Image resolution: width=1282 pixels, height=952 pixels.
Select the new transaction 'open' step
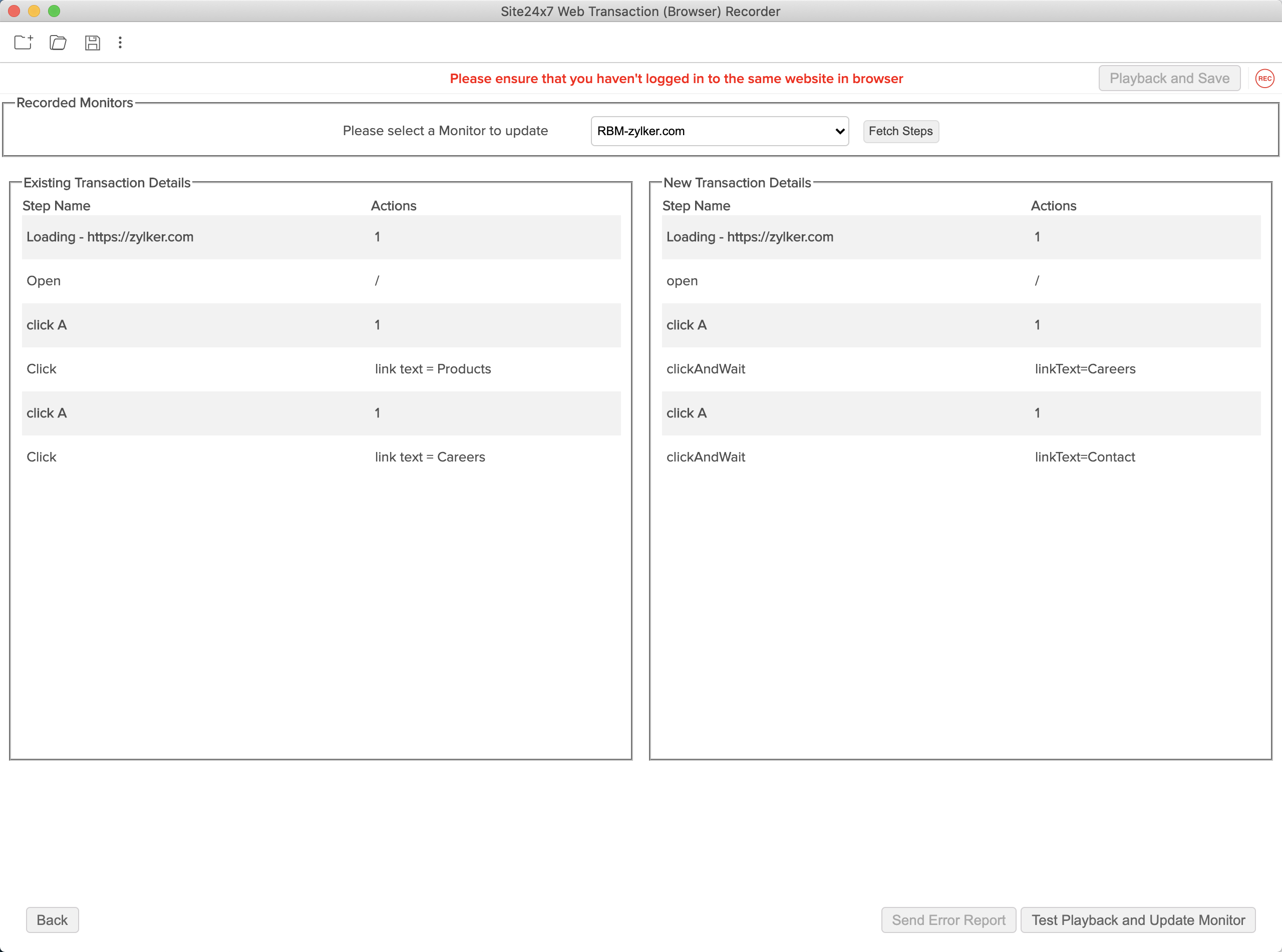click(x=960, y=281)
